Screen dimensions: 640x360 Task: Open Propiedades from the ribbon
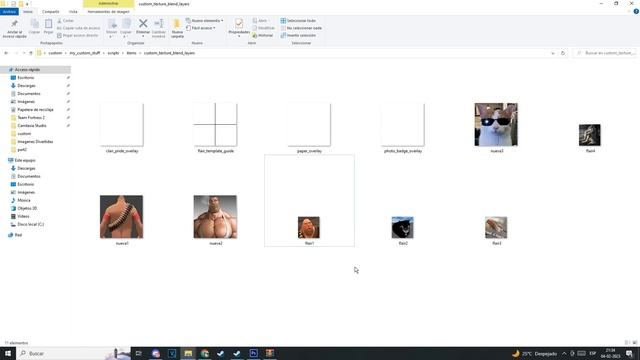click(239, 28)
